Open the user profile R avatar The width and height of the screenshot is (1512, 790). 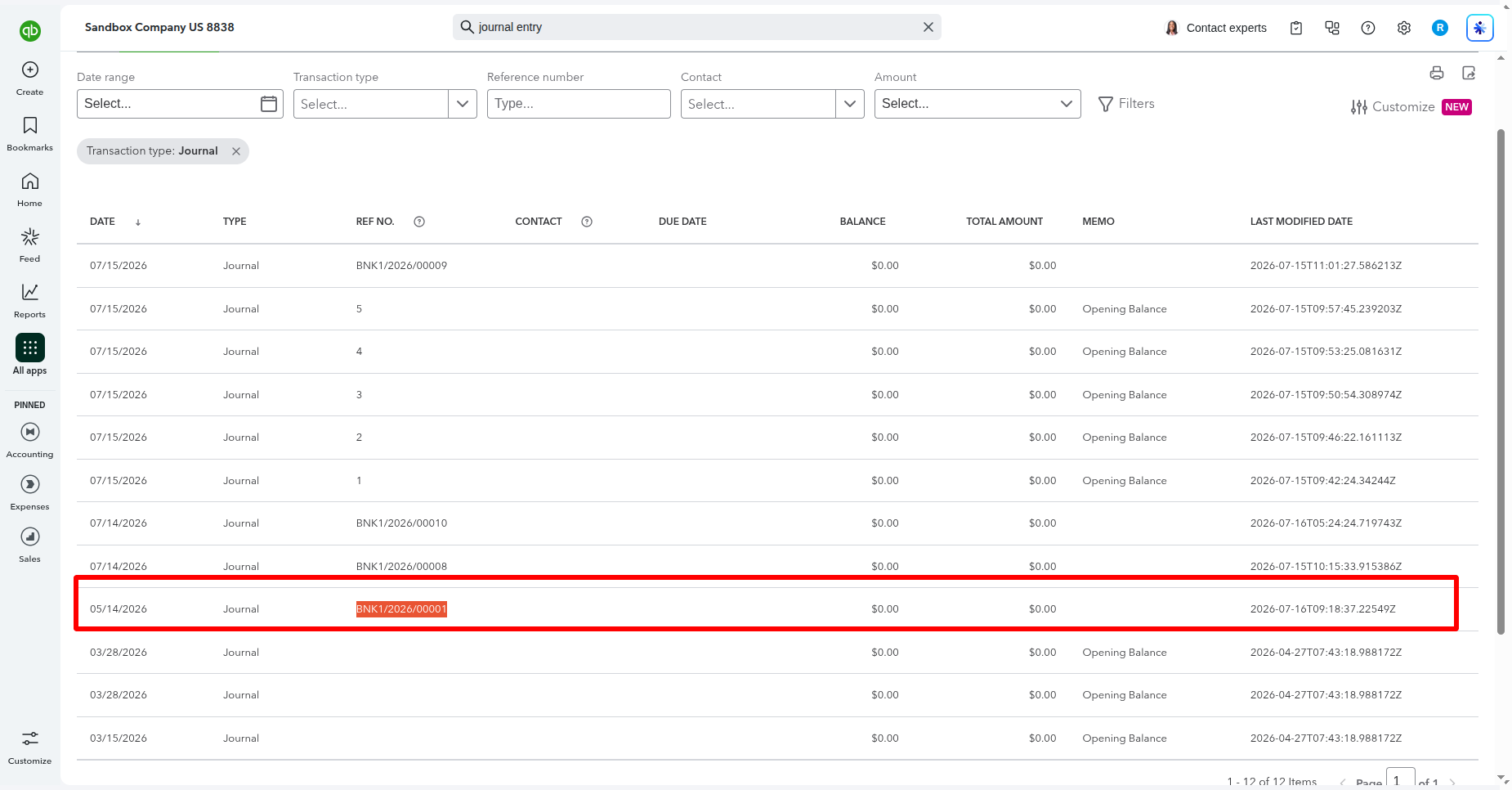click(1440, 28)
